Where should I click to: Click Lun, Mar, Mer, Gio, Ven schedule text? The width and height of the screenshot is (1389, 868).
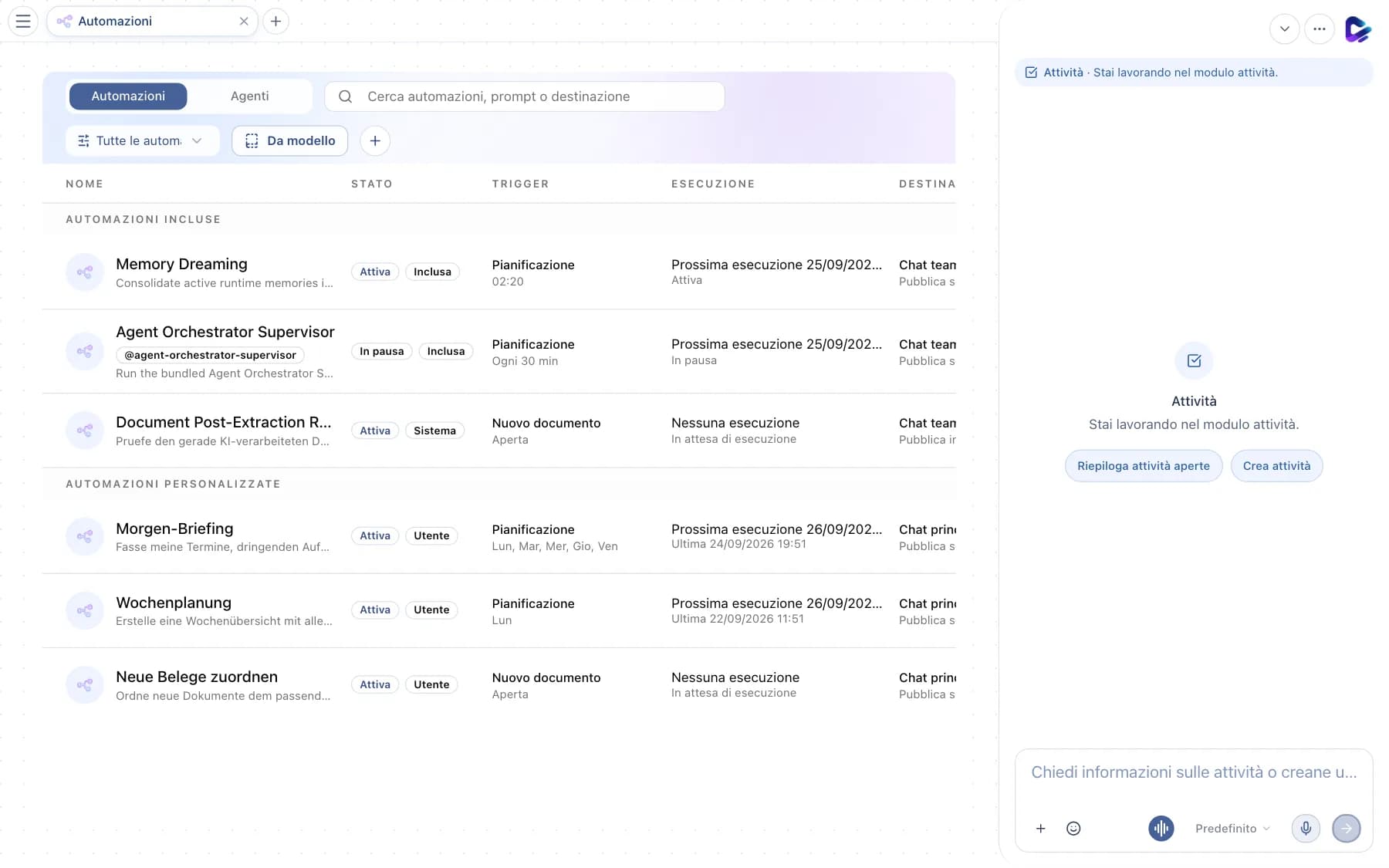click(x=555, y=546)
